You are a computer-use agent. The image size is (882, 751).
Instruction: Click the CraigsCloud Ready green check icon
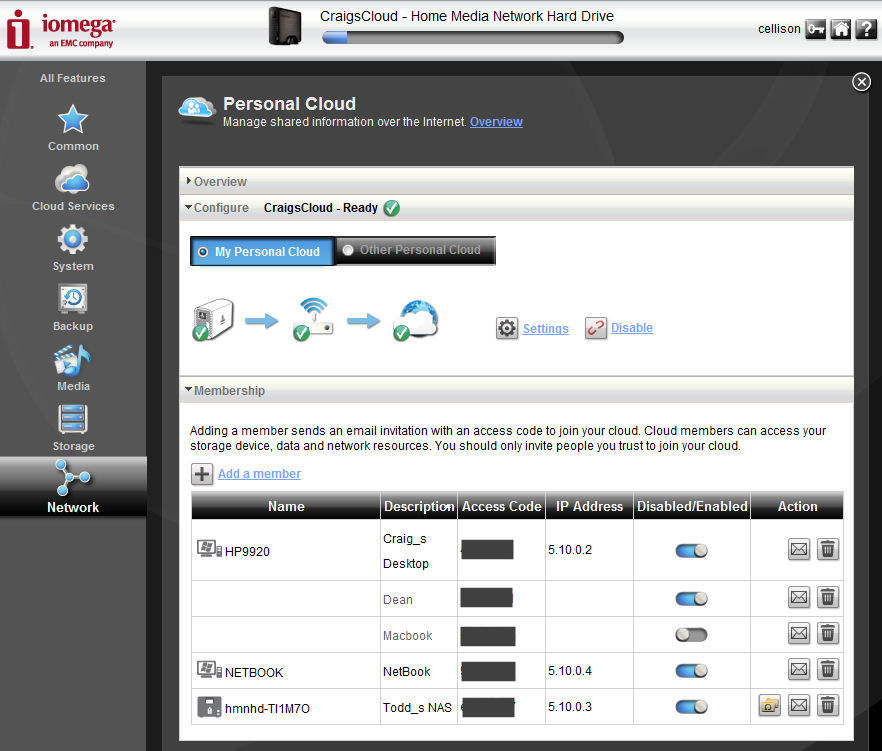(392, 208)
